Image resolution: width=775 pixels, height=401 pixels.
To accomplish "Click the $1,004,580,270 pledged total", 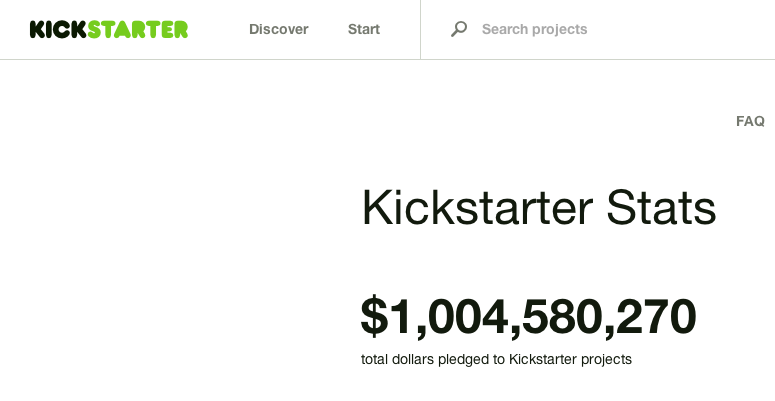I will coord(528,317).
